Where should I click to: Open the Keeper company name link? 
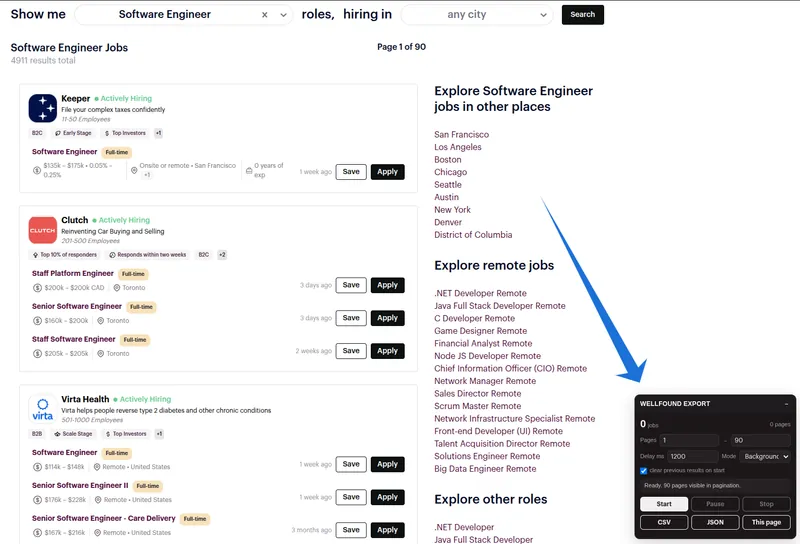(76, 98)
